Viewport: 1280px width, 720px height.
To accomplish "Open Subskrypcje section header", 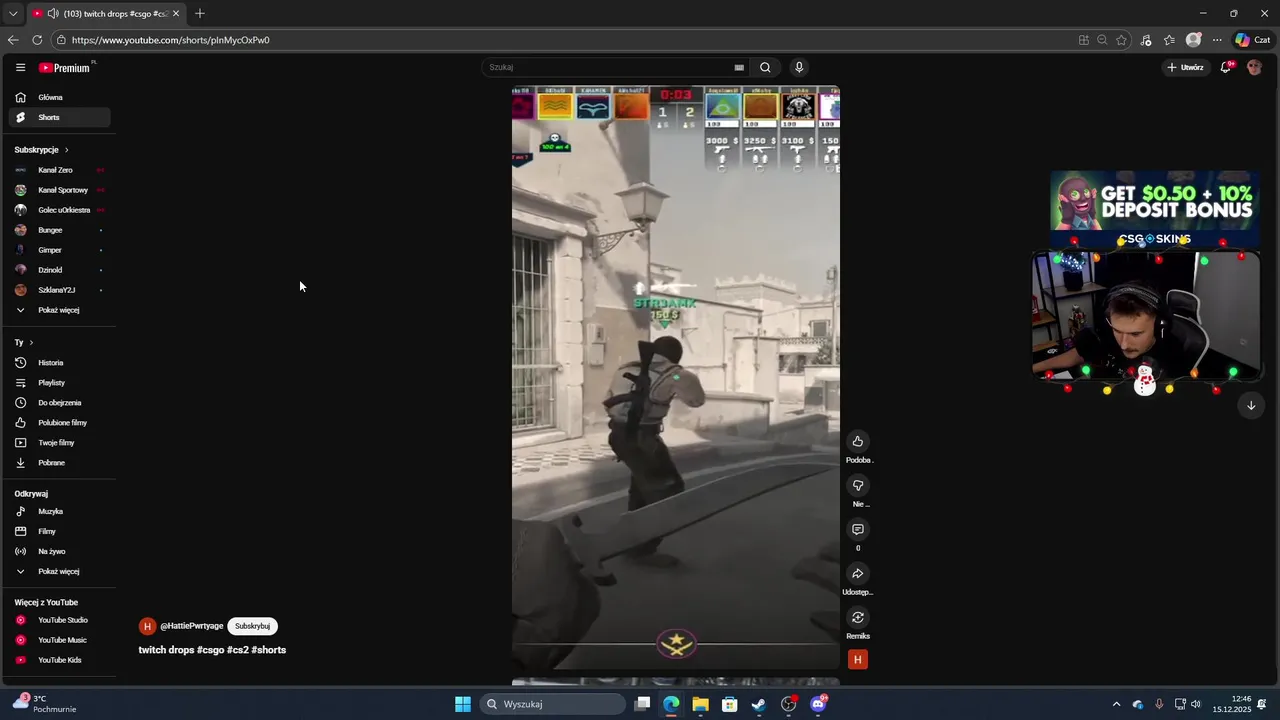I will click(x=41, y=150).
